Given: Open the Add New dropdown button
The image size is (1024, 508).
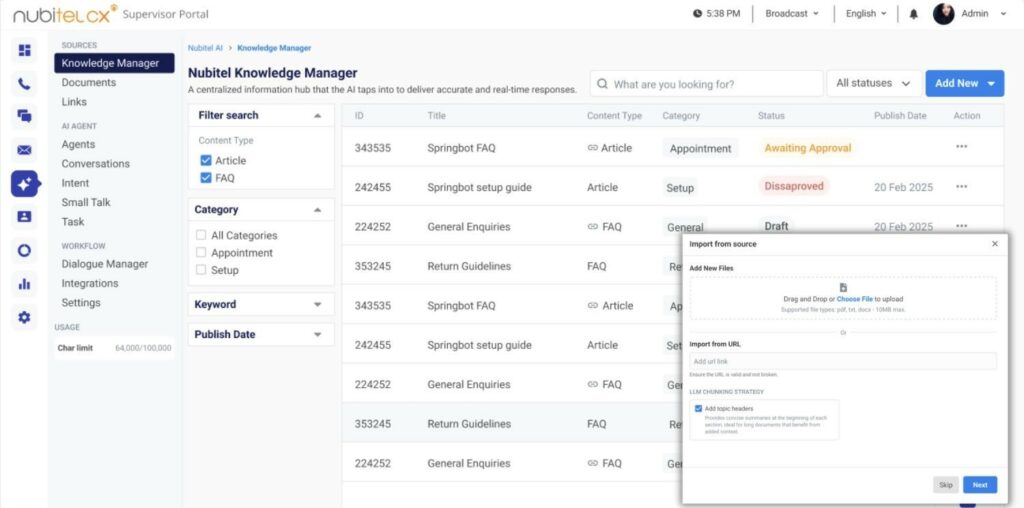Looking at the screenshot, I should [x=965, y=84].
